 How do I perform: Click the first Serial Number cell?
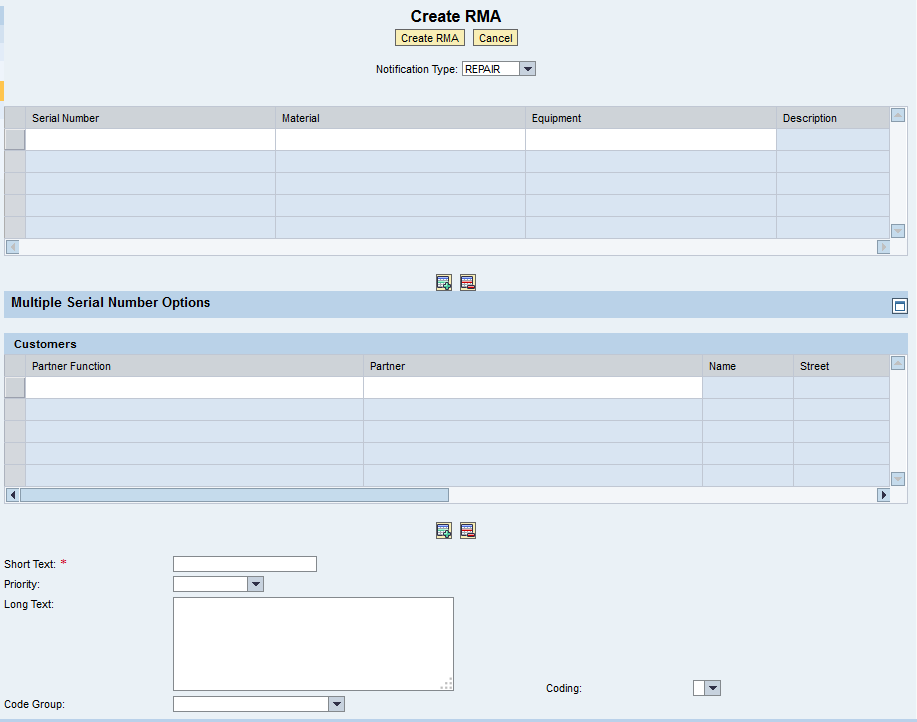[150, 140]
